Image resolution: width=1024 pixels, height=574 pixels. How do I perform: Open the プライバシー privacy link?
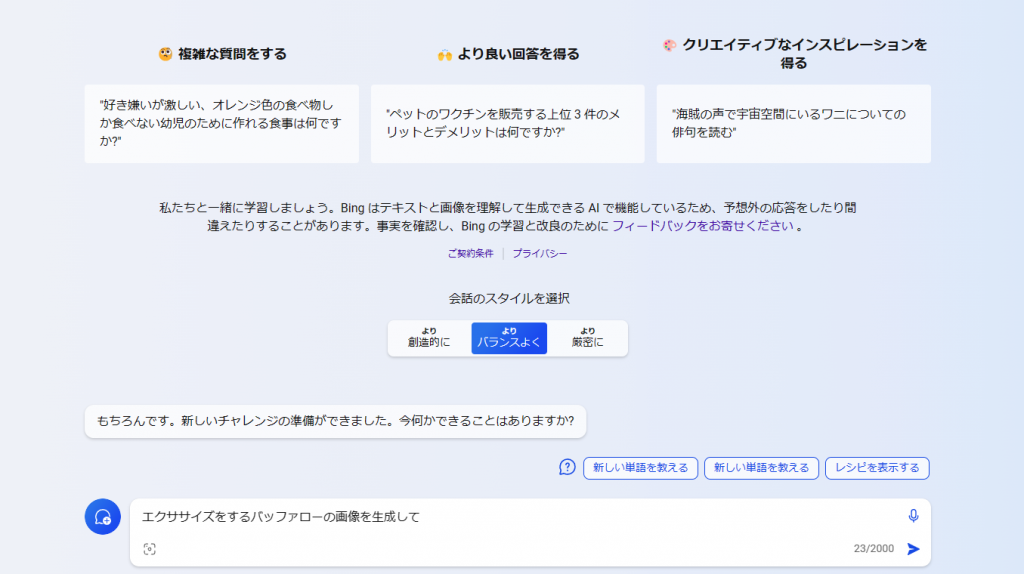[x=539, y=253]
